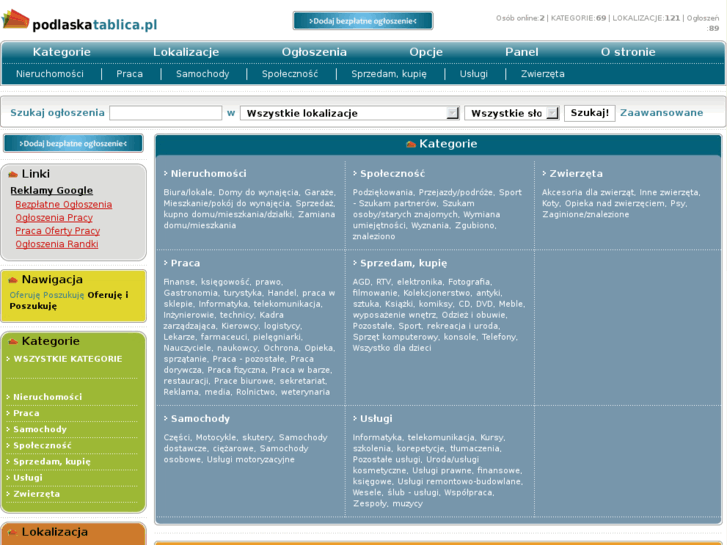Open Społeczność in sidebar Kategorie list
Screen dimensions: 727x545
click(42, 446)
